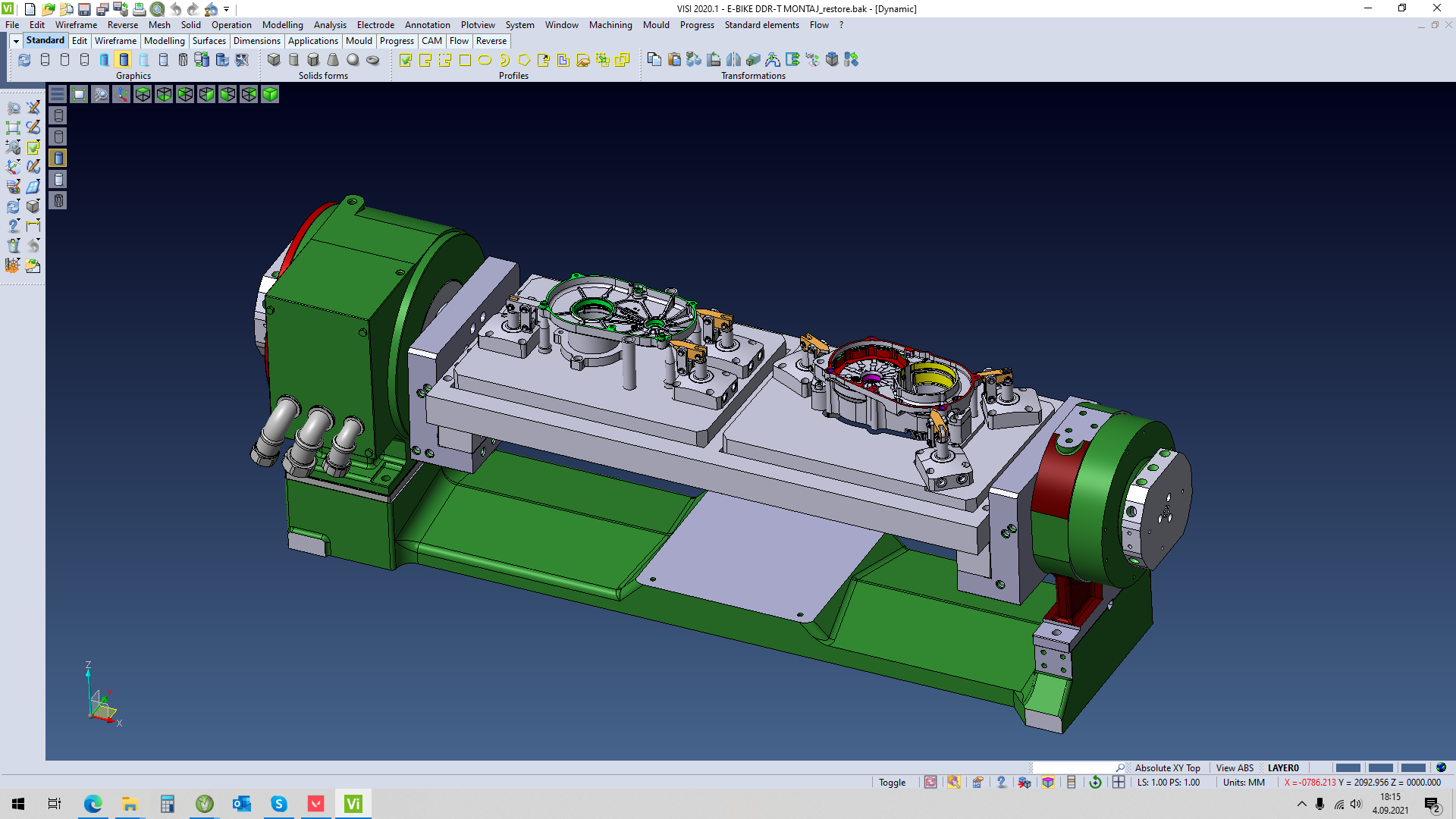Screen dimensions: 1456x819
Task: Switch to top view cube icon
Action: 143,94
